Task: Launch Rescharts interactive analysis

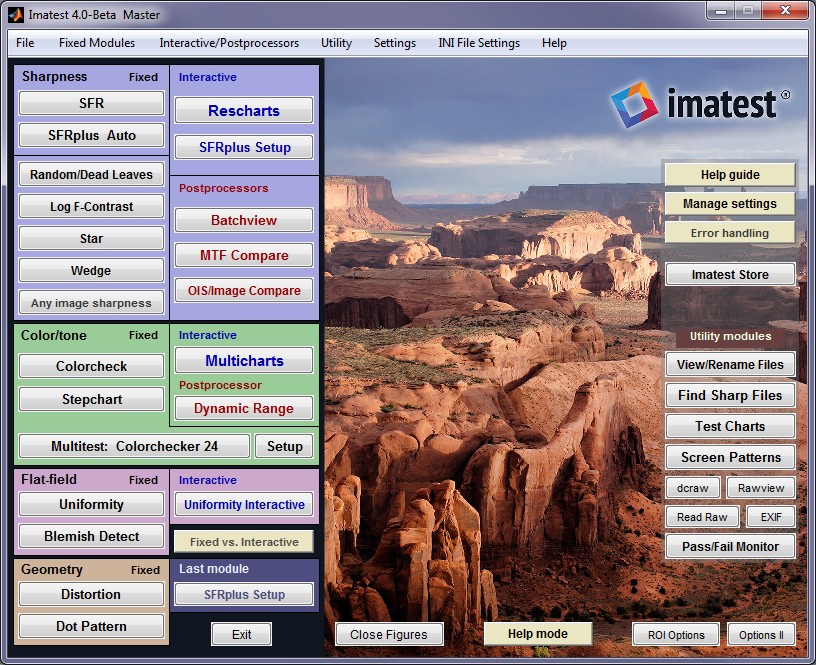Action: (x=243, y=110)
